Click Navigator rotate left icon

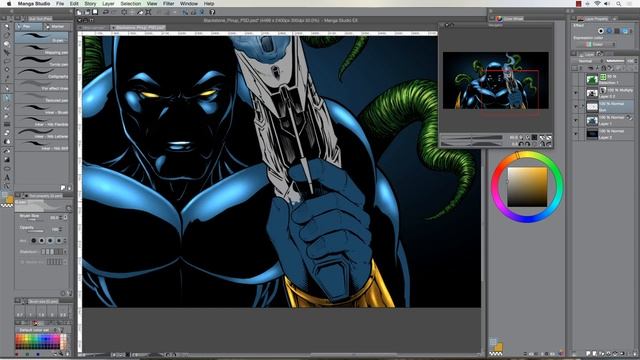tap(522, 144)
